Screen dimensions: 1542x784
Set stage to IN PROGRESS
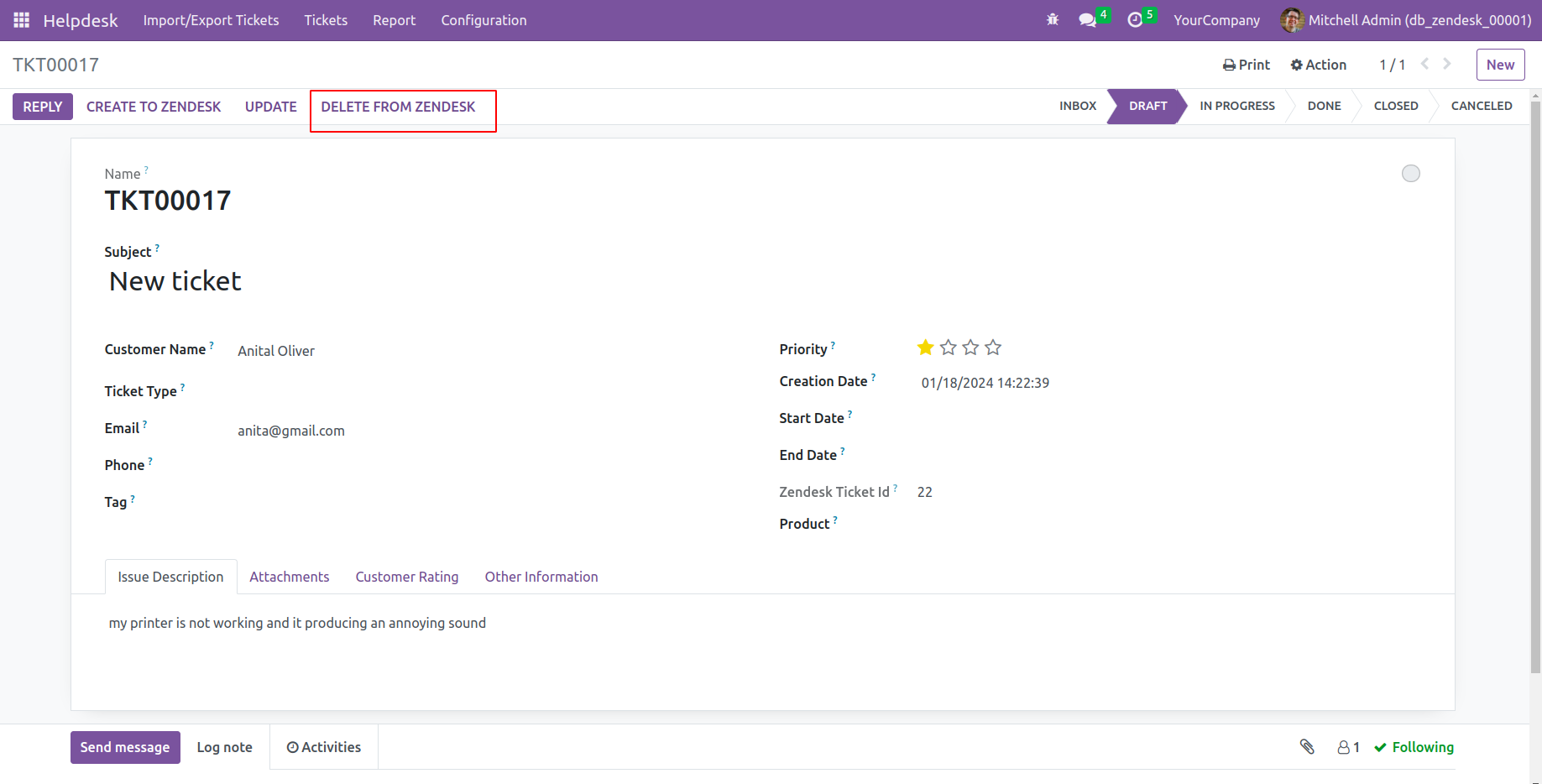coord(1236,106)
